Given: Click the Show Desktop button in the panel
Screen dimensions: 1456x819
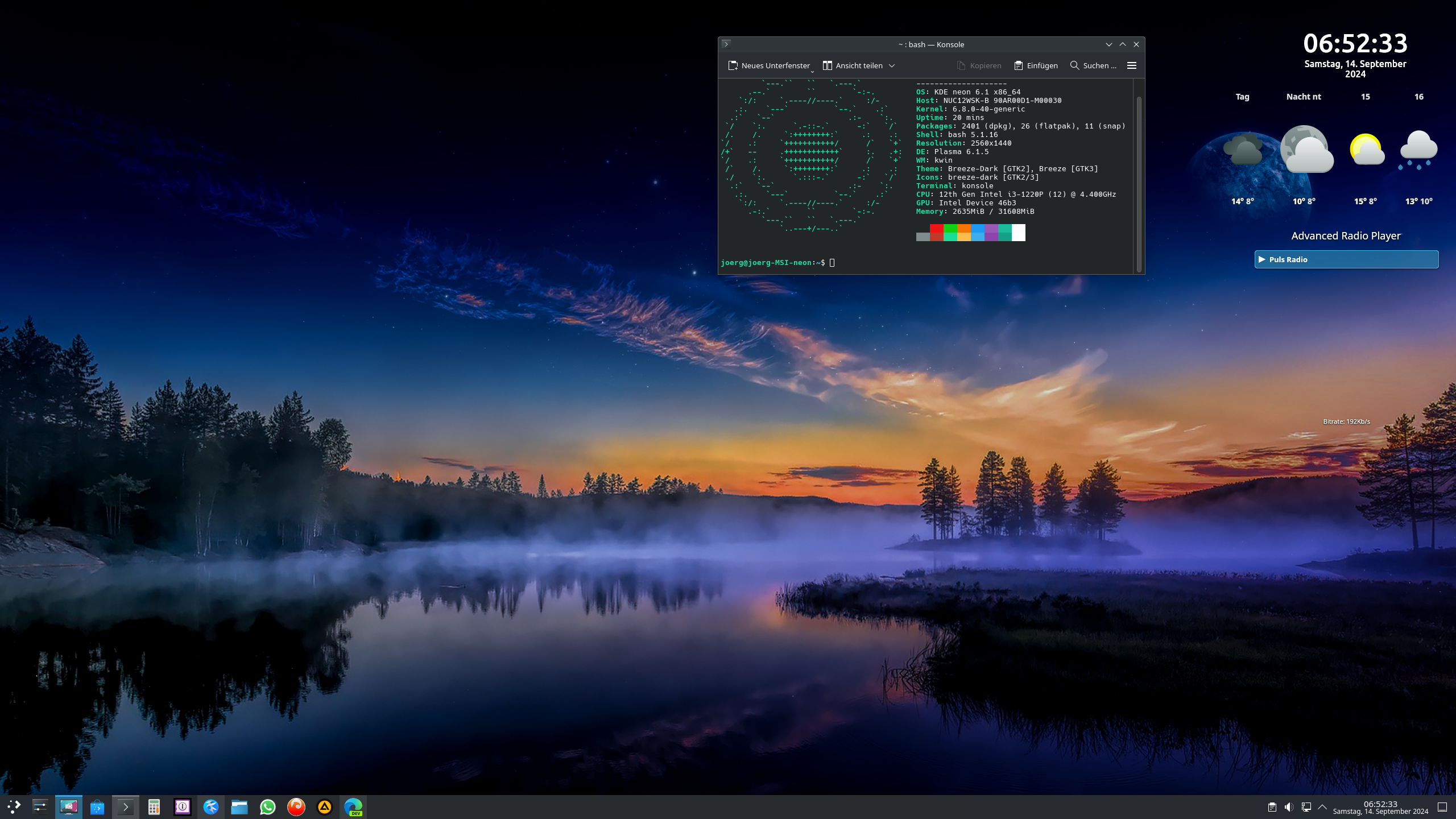Looking at the screenshot, I should pos(1442,807).
